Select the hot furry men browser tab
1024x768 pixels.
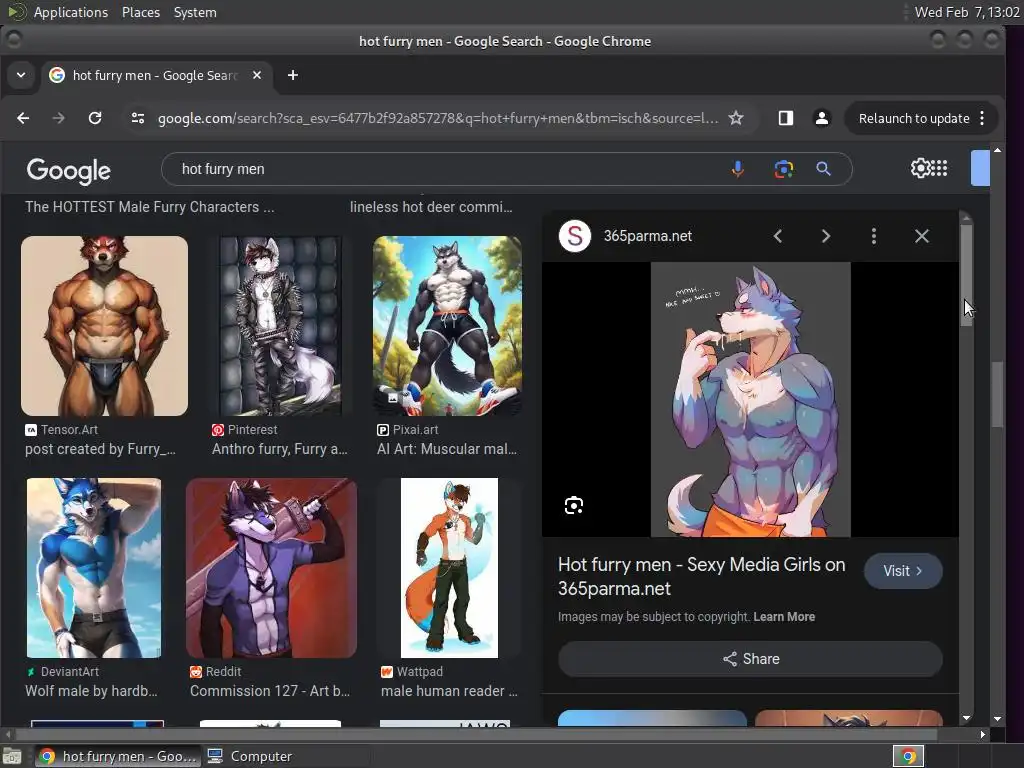(x=155, y=75)
